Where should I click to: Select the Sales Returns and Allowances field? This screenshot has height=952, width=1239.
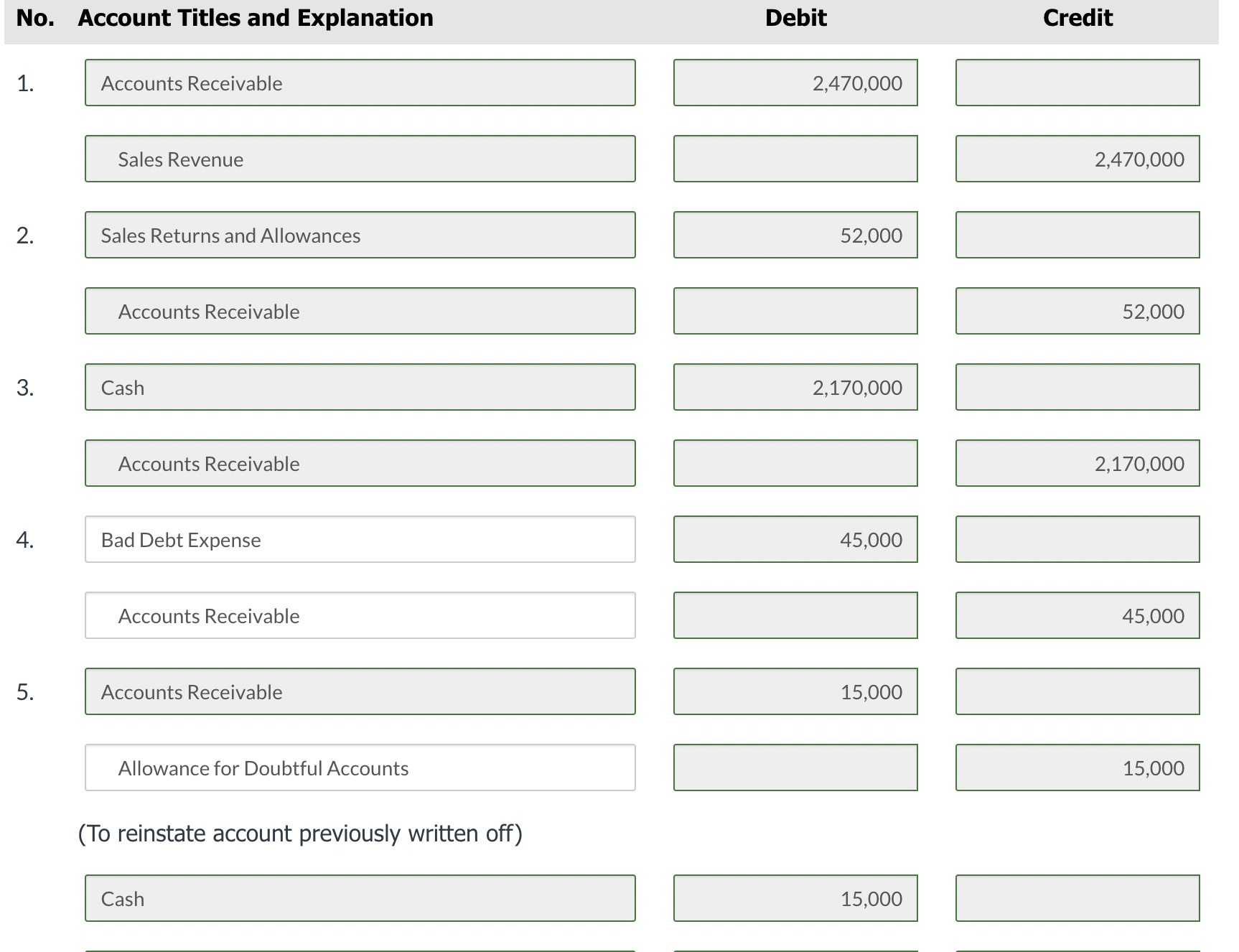[359, 235]
